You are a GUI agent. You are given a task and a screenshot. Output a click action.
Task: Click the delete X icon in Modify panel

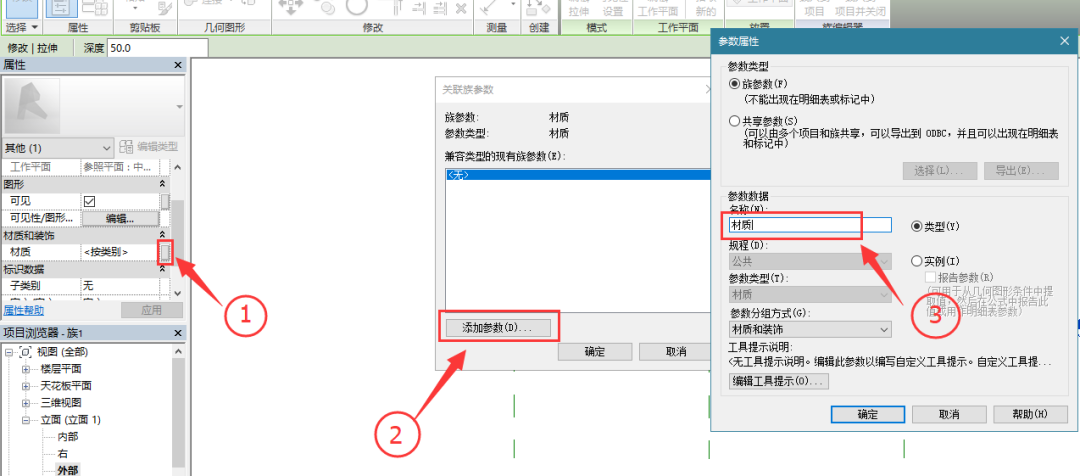(462, 8)
